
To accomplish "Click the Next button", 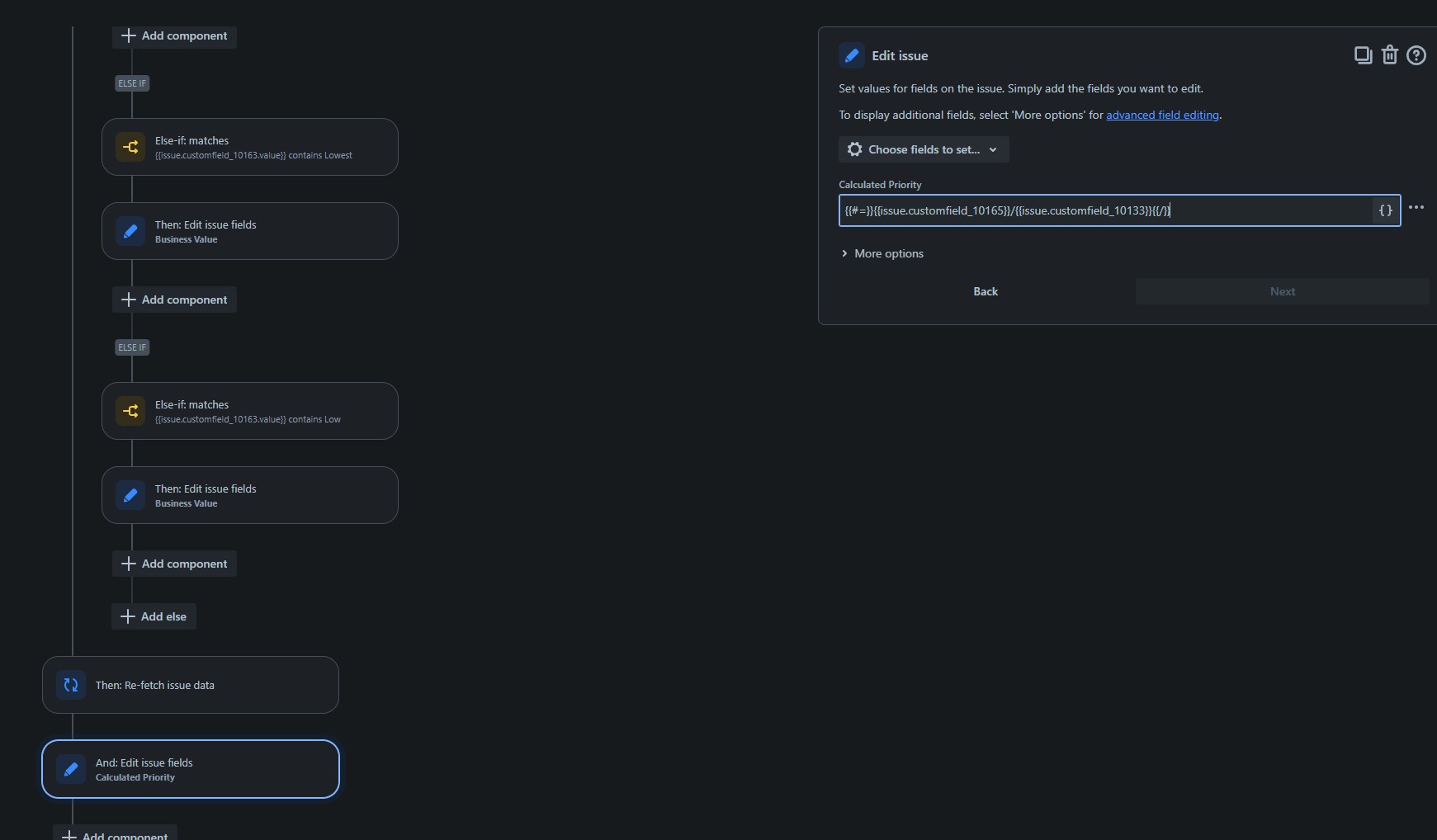I will coord(1282,291).
